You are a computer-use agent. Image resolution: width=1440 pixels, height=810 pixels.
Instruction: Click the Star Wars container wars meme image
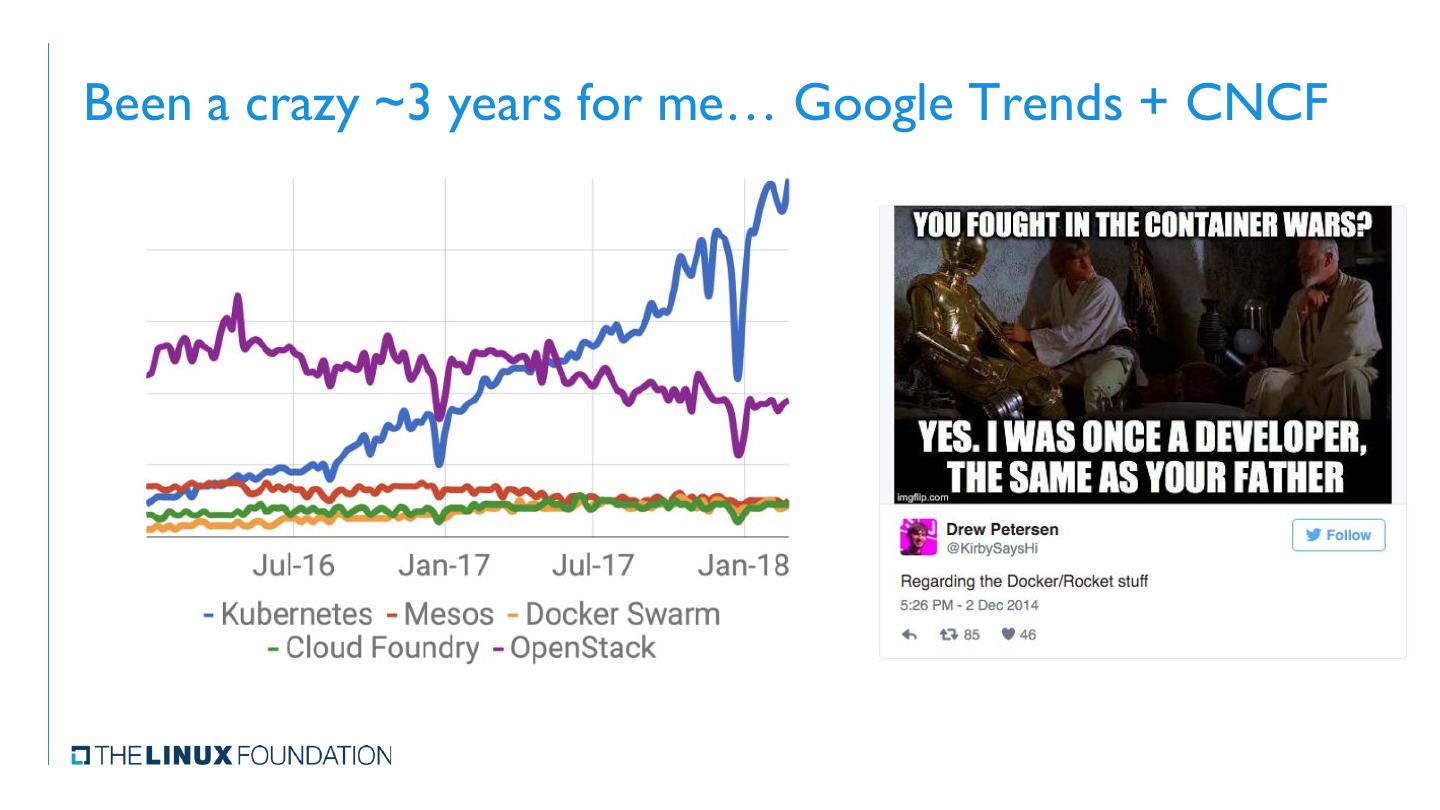[x=1142, y=355]
